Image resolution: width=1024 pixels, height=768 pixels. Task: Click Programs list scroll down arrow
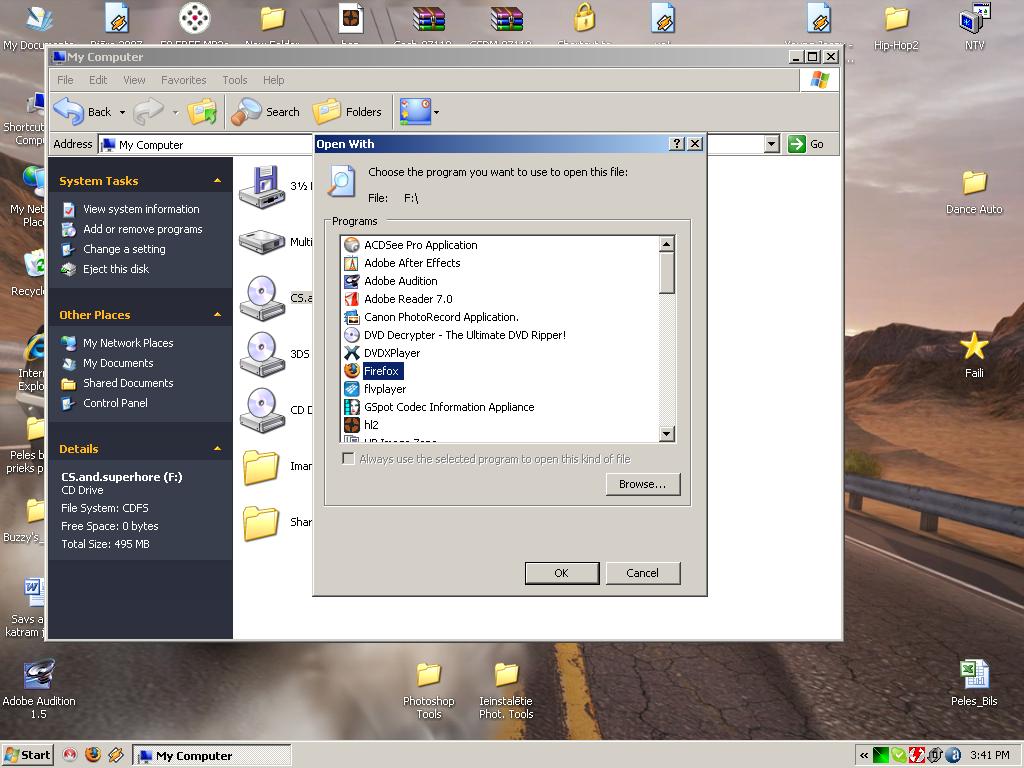coord(666,434)
